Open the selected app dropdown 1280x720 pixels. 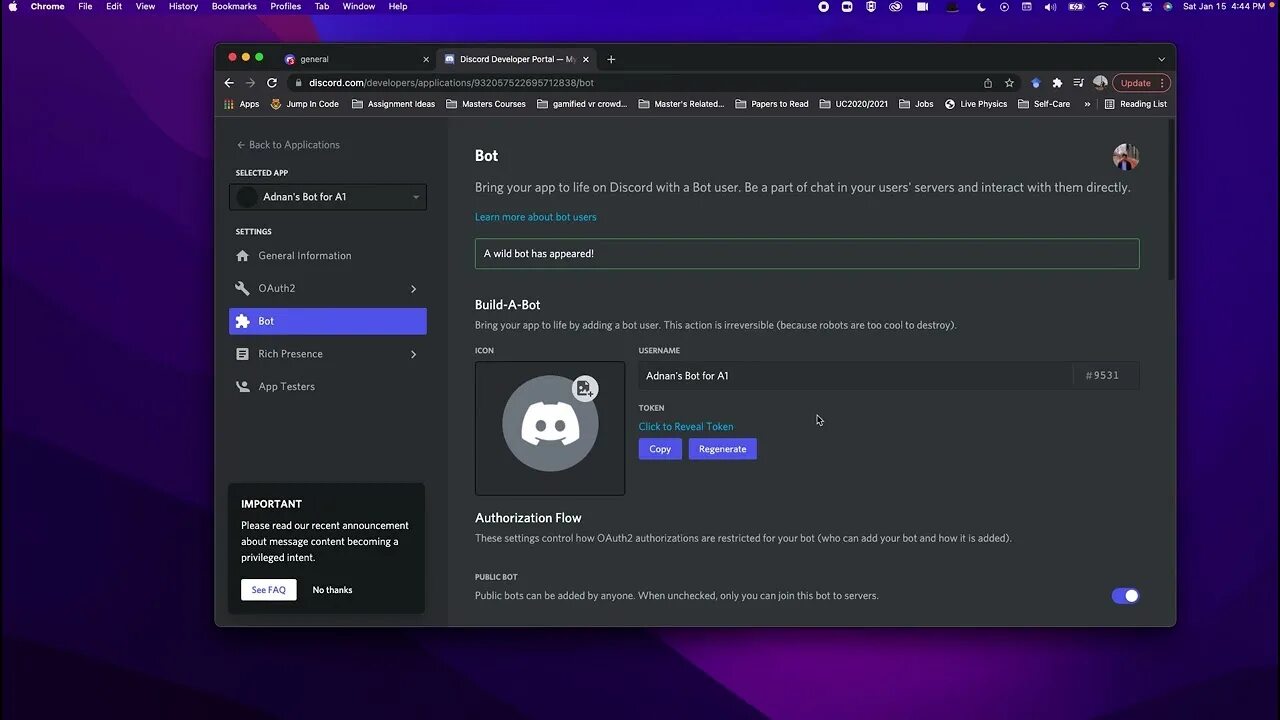tap(328, 197)
